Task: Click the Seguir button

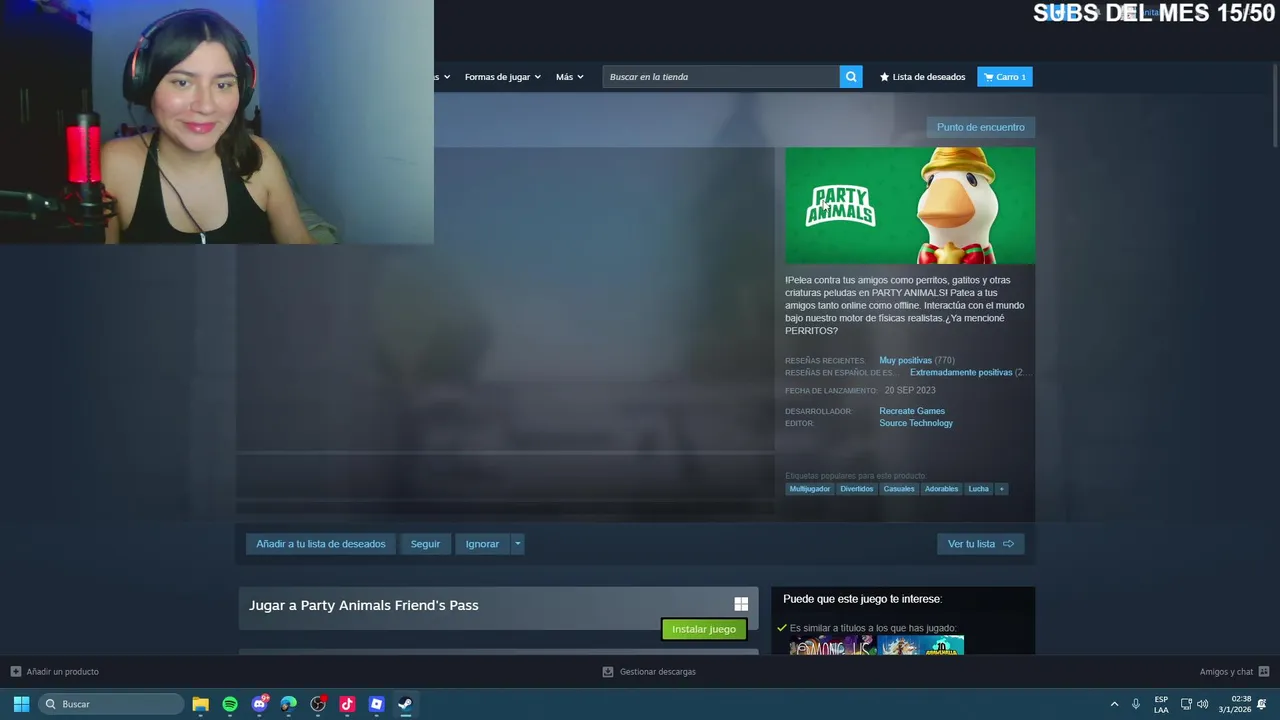Action: coord(425,544)
